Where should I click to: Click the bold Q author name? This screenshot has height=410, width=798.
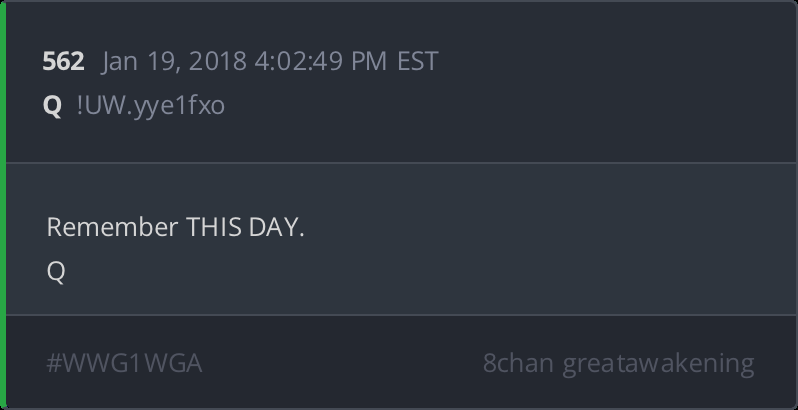[53, 105]
